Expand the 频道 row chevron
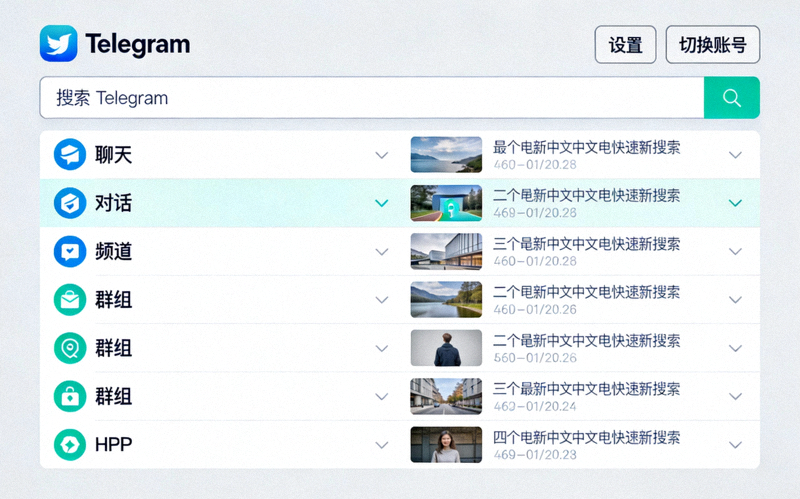Image resolution: width=800 pixels, height=499 pixels. [382, 252]
